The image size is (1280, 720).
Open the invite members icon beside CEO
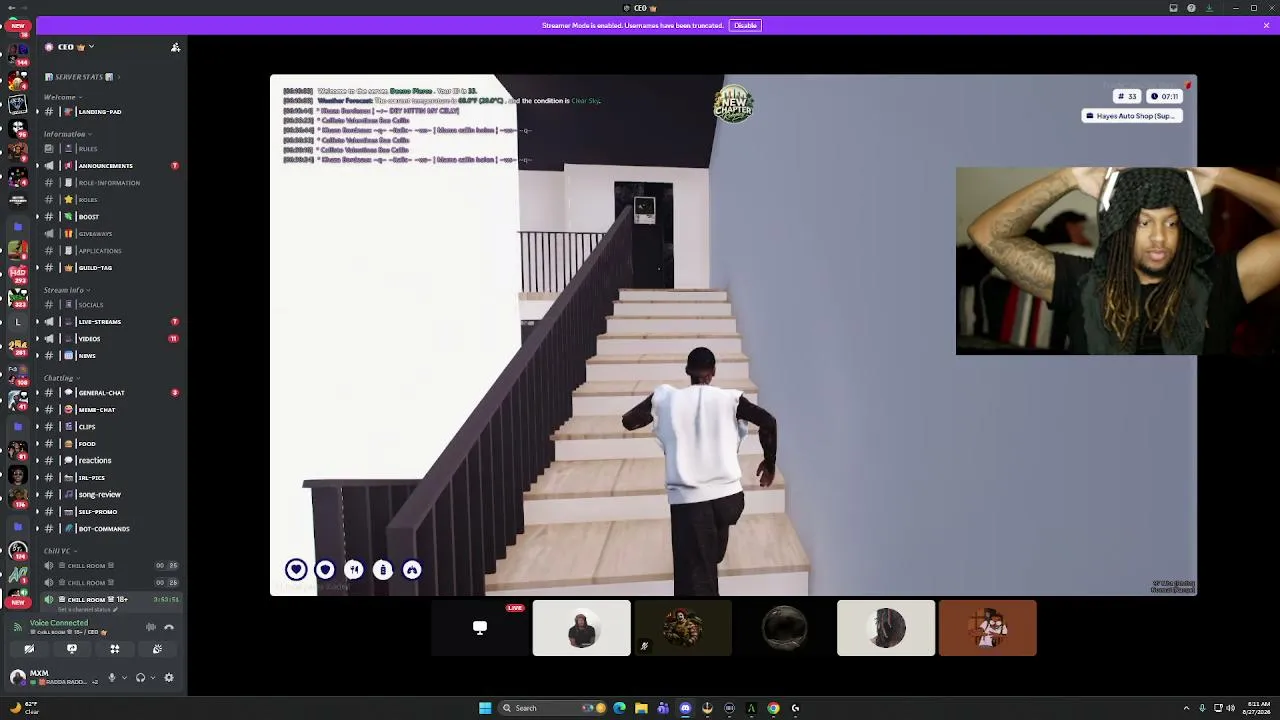tap(175, 47)
